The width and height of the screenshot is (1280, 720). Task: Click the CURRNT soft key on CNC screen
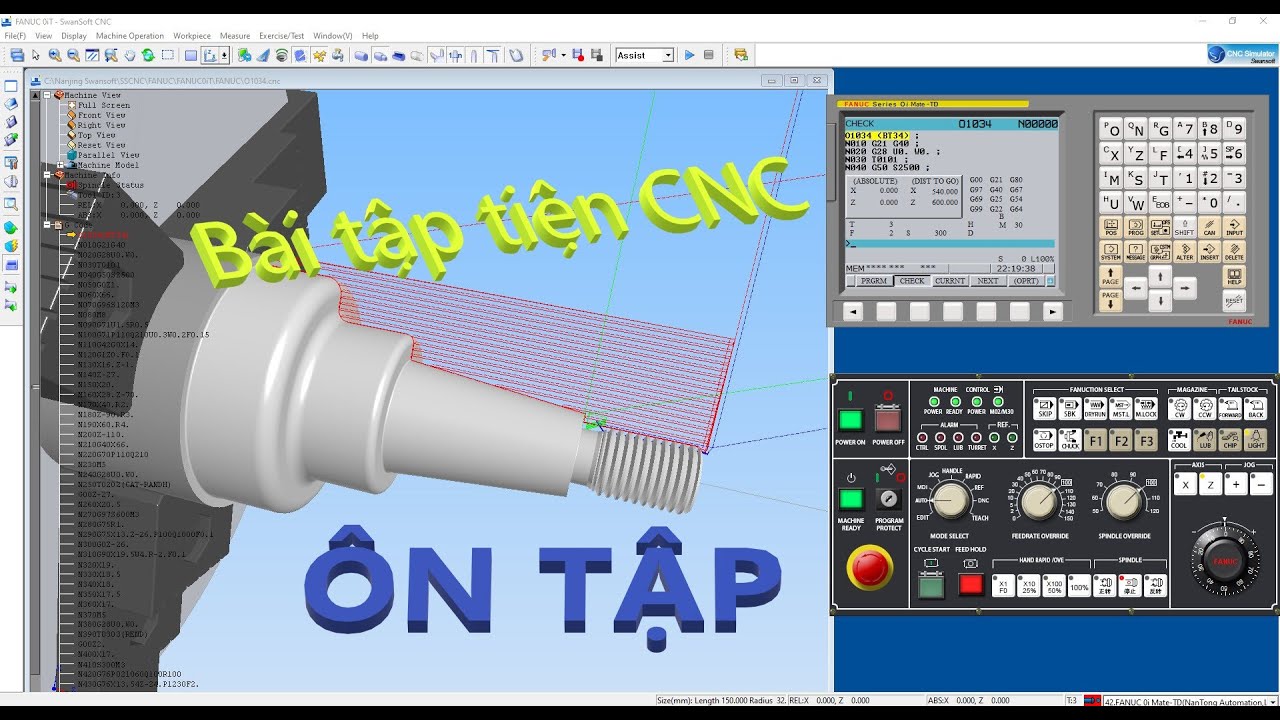click(x=950, y=281)
